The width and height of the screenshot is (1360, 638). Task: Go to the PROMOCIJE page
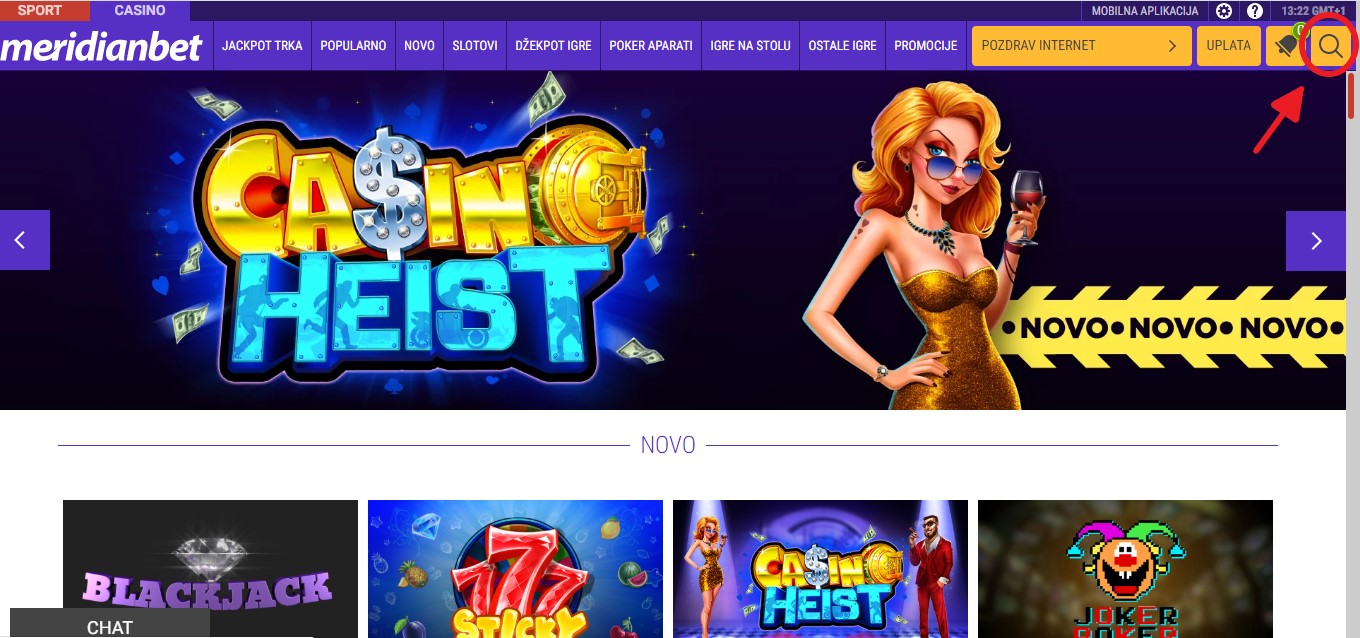coord(926,46)
